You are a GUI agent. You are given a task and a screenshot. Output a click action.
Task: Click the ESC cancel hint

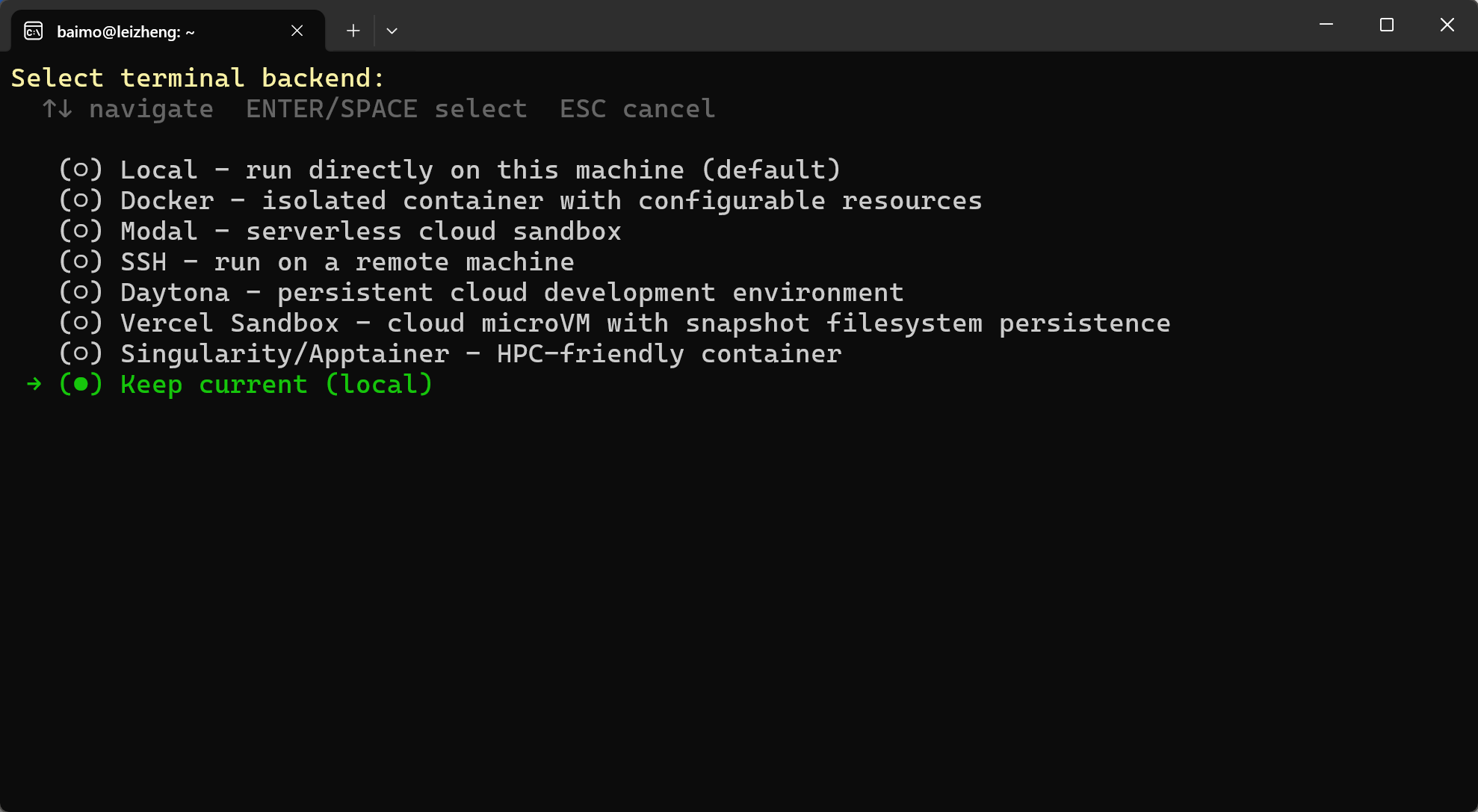(637, 109)
